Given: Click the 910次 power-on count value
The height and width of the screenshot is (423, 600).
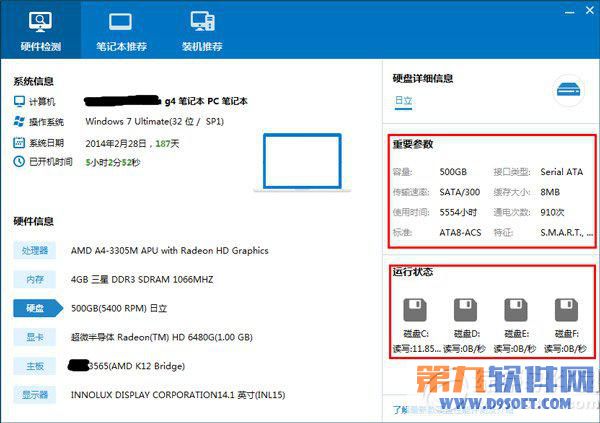Looking at the screenshot, I should [552, 212].
